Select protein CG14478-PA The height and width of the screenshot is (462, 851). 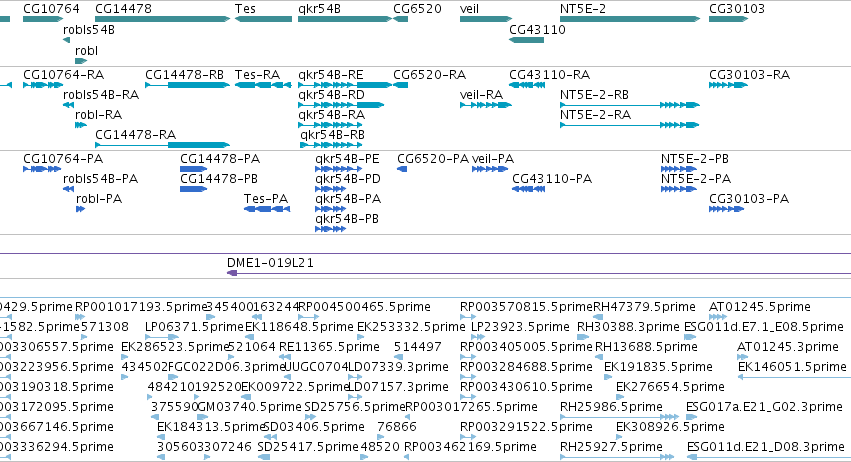(x=194, y=169)
